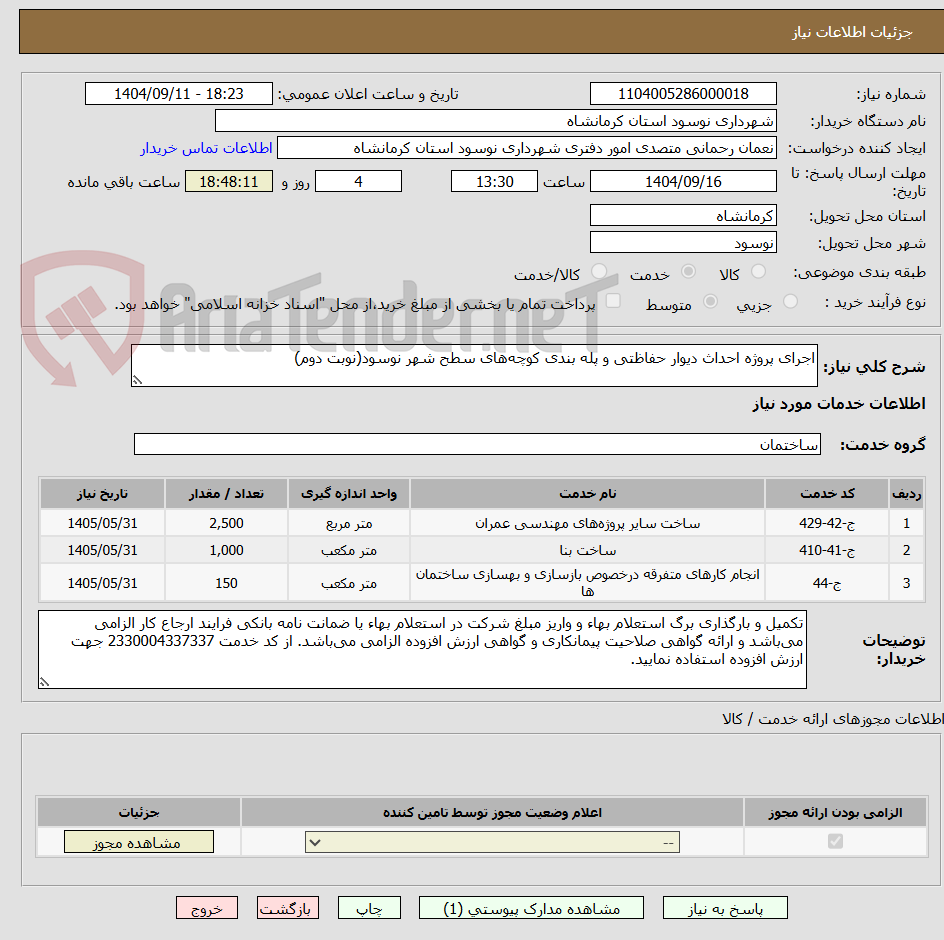
Task: Select the خدمت radio button
Action: (688, 270)
